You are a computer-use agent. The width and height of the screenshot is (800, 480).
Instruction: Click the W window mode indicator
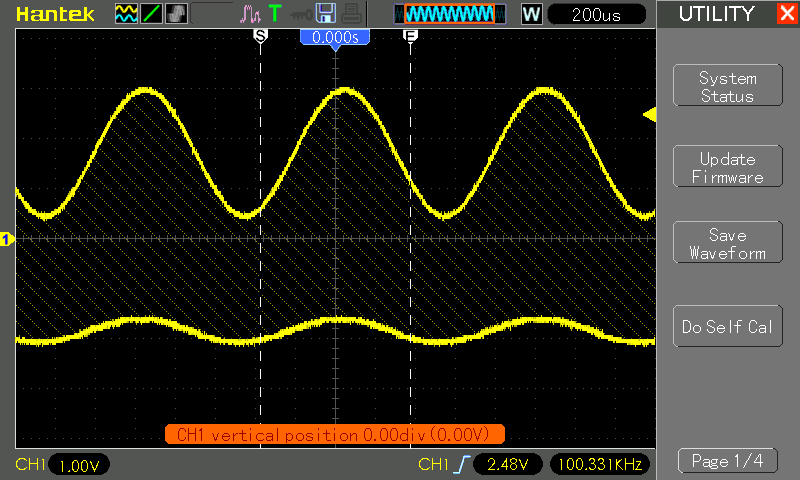tap(532, 14)
